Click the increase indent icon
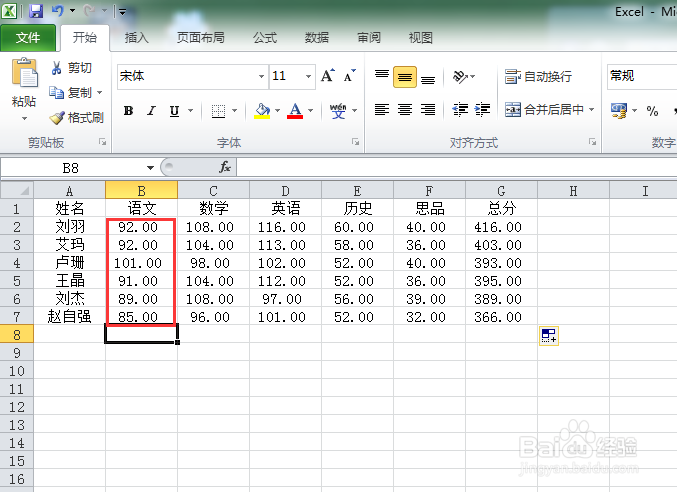 coord(482,110)
